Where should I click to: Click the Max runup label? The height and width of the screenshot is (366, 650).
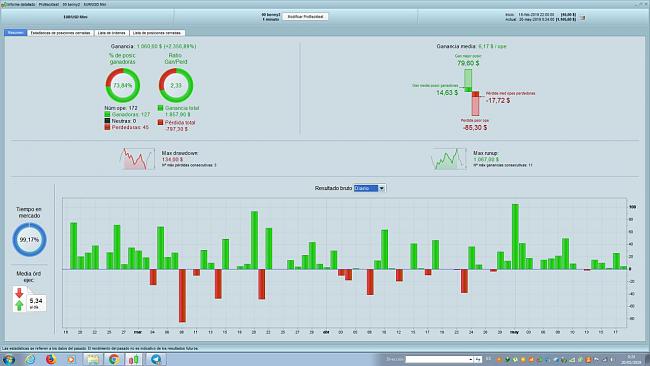tap(486, 153)
